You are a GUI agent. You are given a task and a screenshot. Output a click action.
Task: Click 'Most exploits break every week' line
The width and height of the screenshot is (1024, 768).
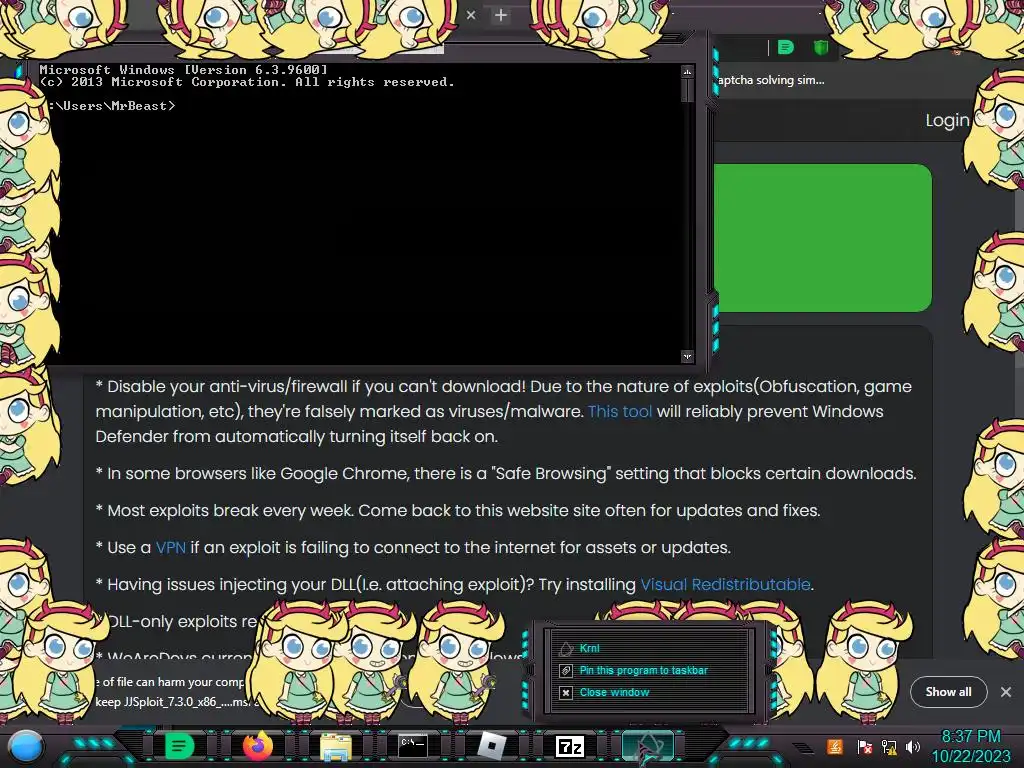point(458,511)
